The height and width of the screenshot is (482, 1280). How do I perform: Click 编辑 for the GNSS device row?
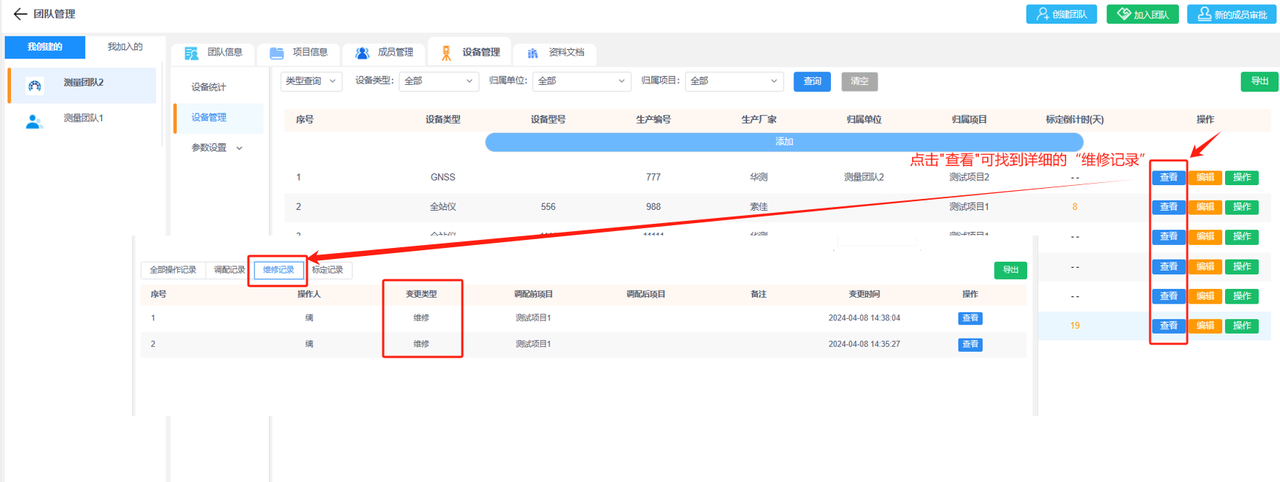tap(1205, 178)
